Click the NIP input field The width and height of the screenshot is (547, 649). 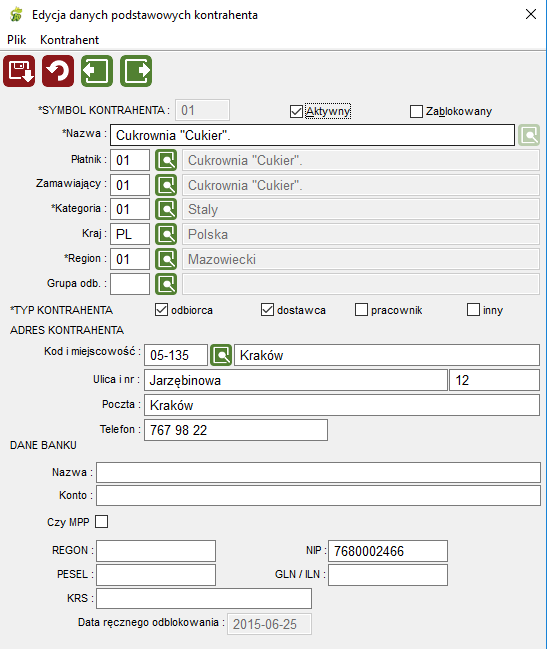388,551
